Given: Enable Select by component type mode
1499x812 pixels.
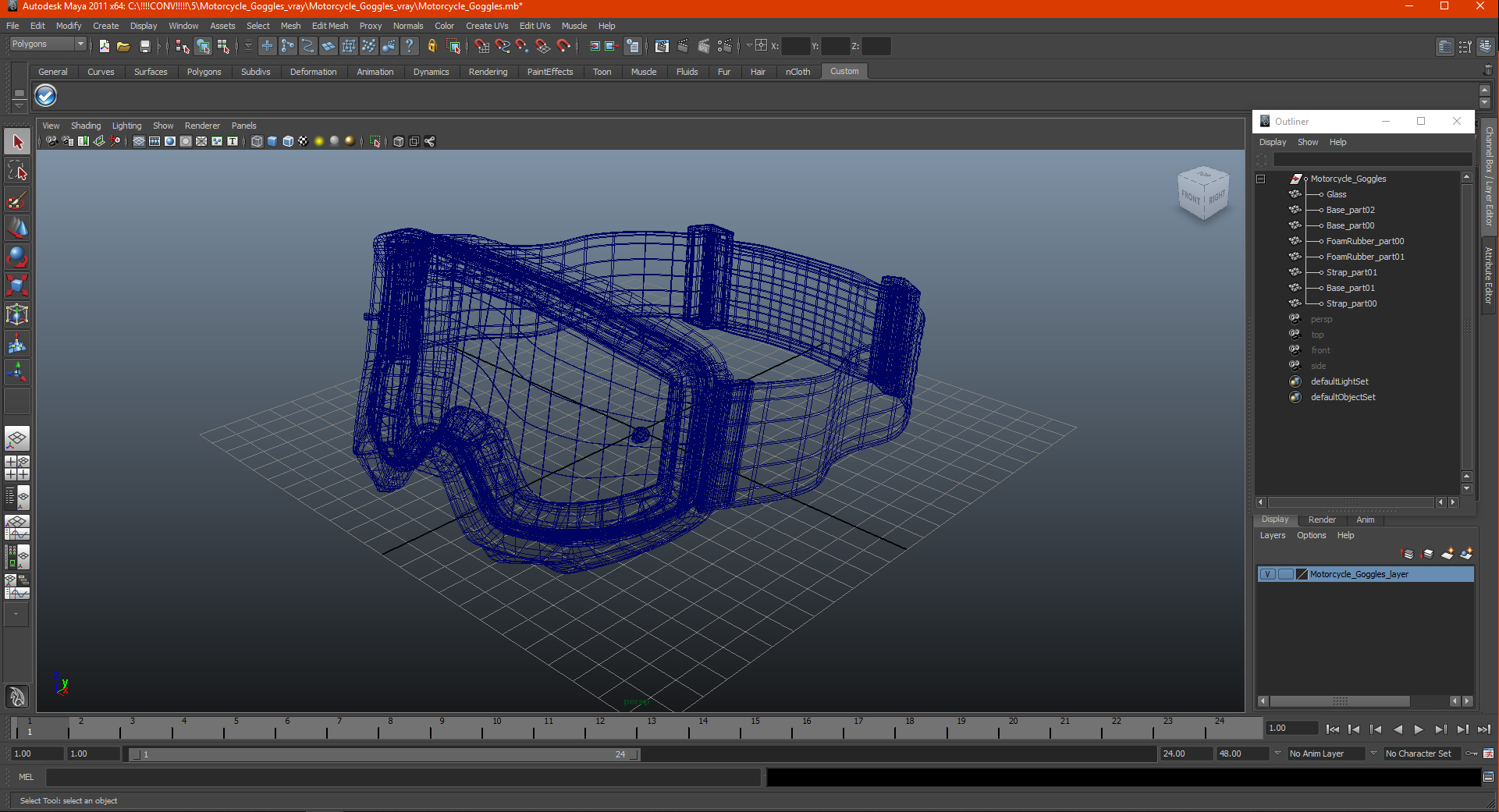Looking at the screenshot, I should point(223,46).
